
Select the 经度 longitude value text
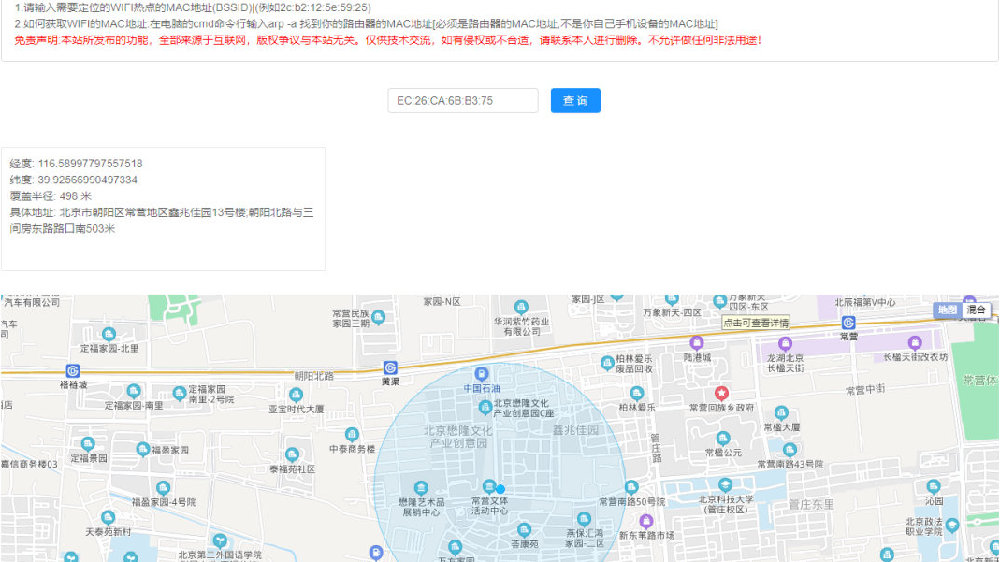pyautogui.click(x=90, y=163)
